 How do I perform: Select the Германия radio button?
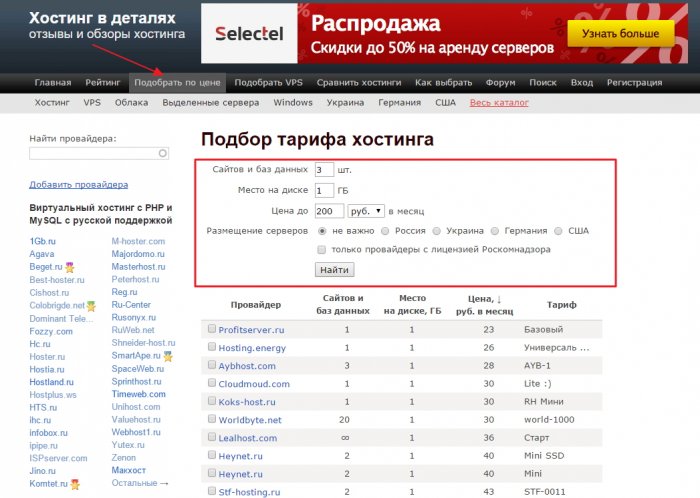click(x=494, y=231)
